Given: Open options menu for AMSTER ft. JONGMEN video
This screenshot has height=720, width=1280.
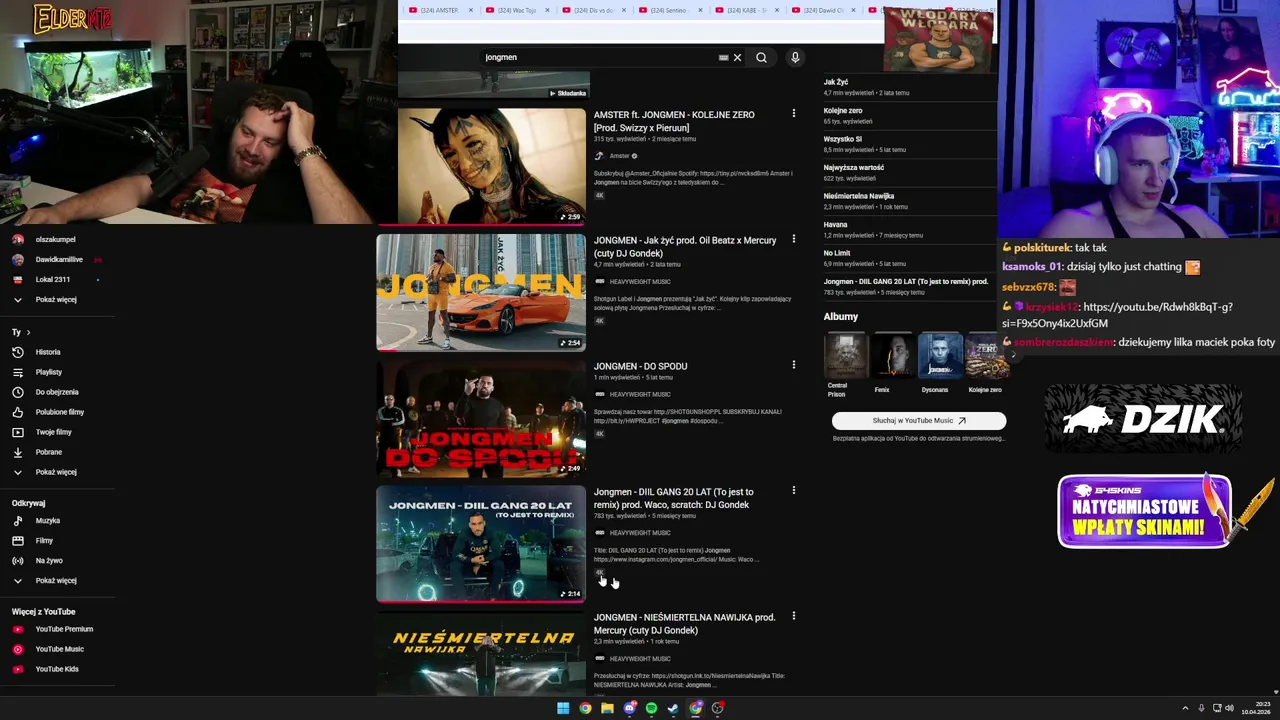Looking at the screenshot, I should (x=794, y=114).
